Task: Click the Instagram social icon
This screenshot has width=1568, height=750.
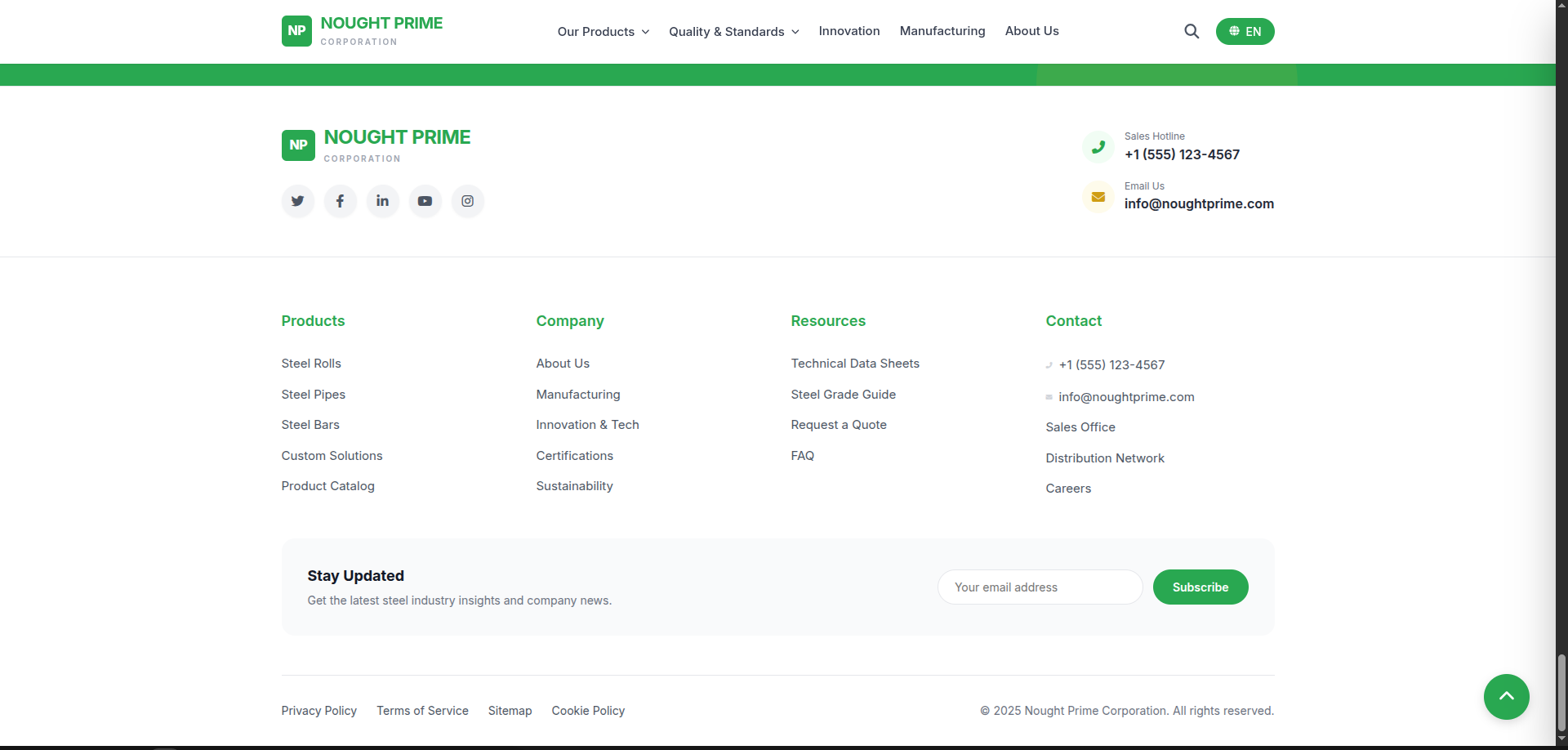Action: (x=468, y=201)
